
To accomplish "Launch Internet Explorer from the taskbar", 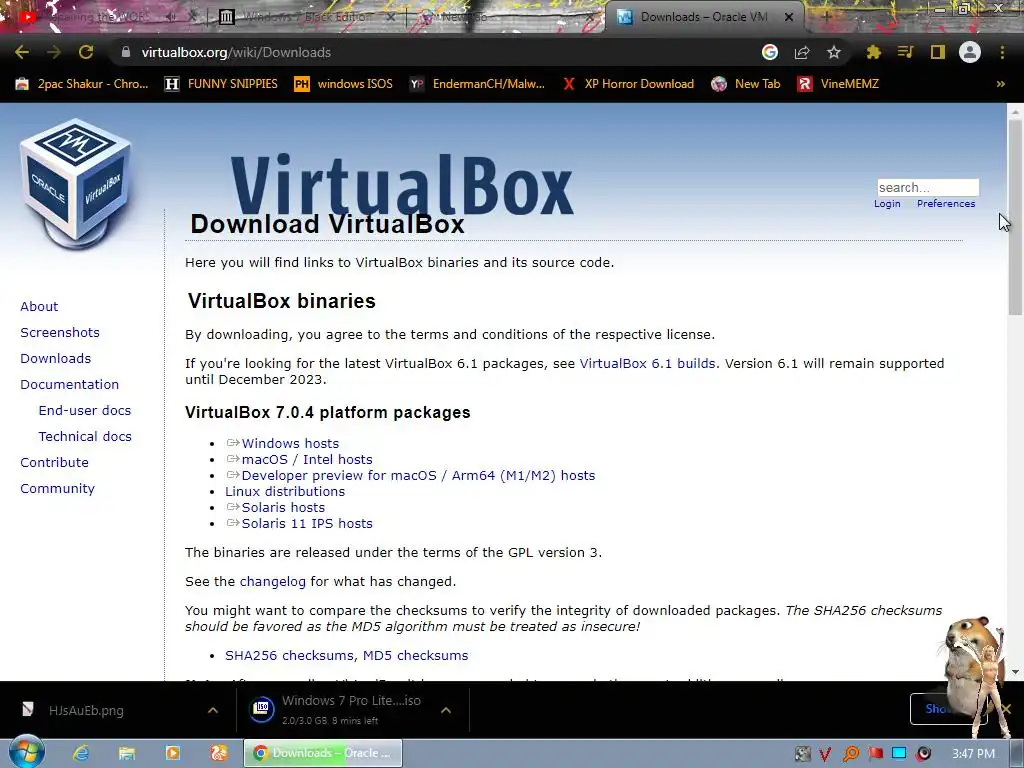I will click(x=81, y=753).
